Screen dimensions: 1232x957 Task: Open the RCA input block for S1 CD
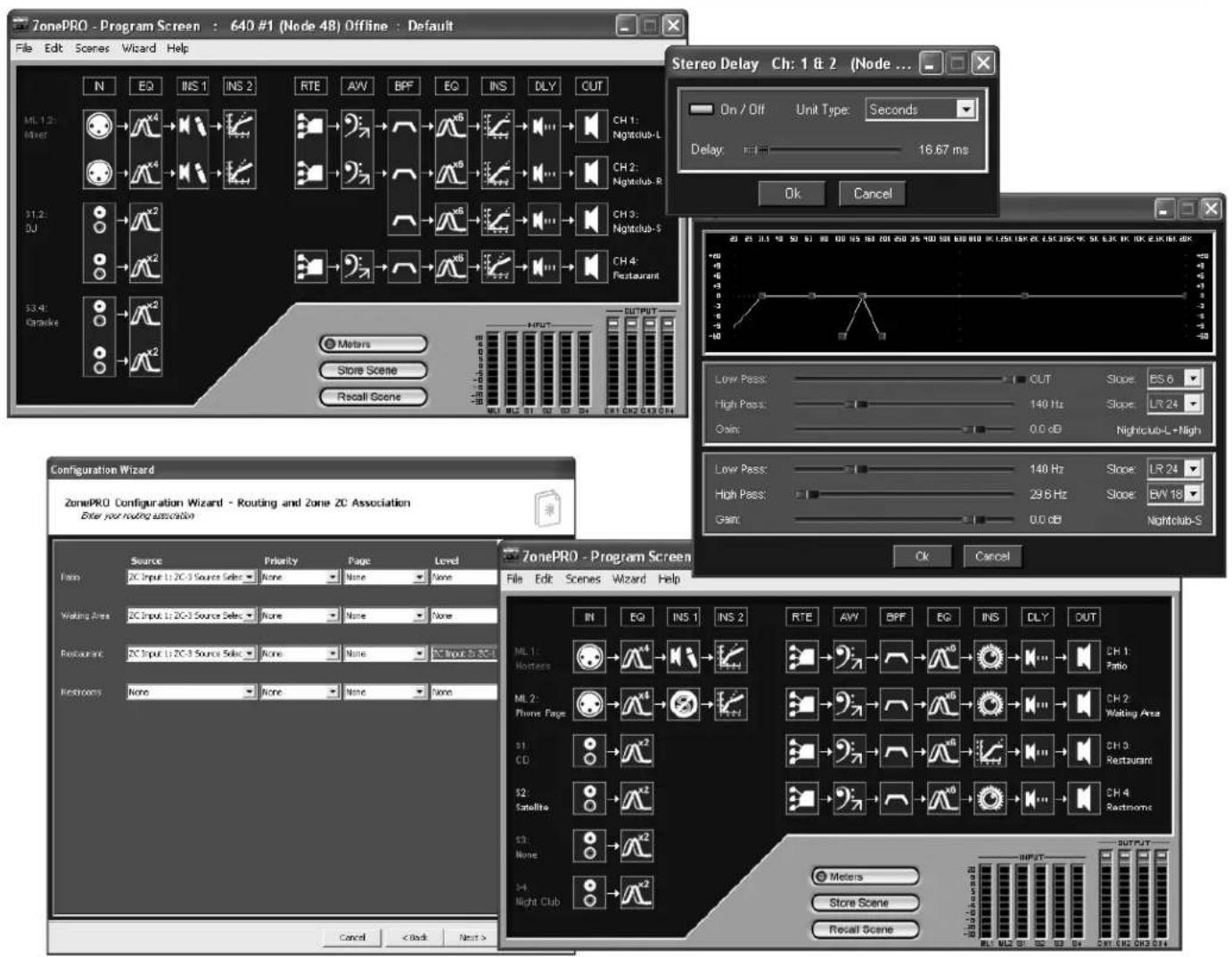click(589, 751)
